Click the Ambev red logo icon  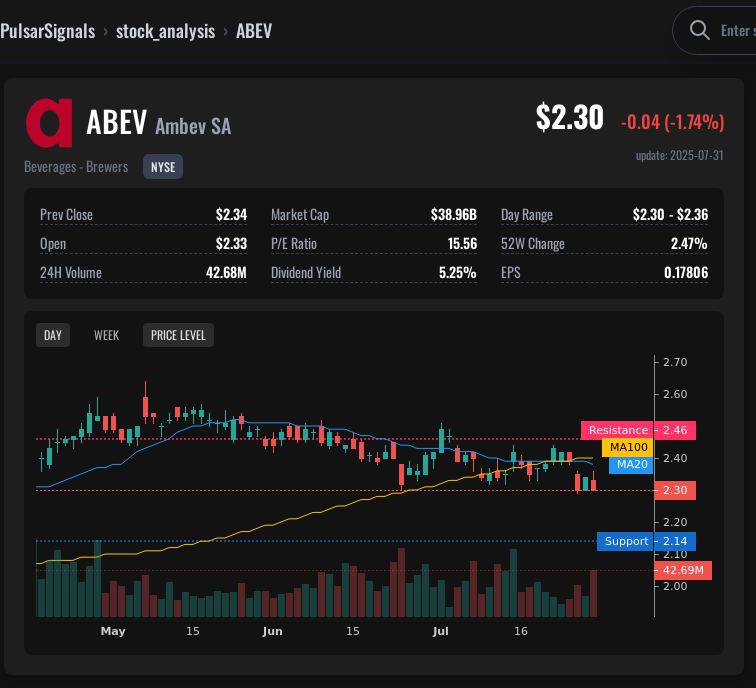click(49, 123)
